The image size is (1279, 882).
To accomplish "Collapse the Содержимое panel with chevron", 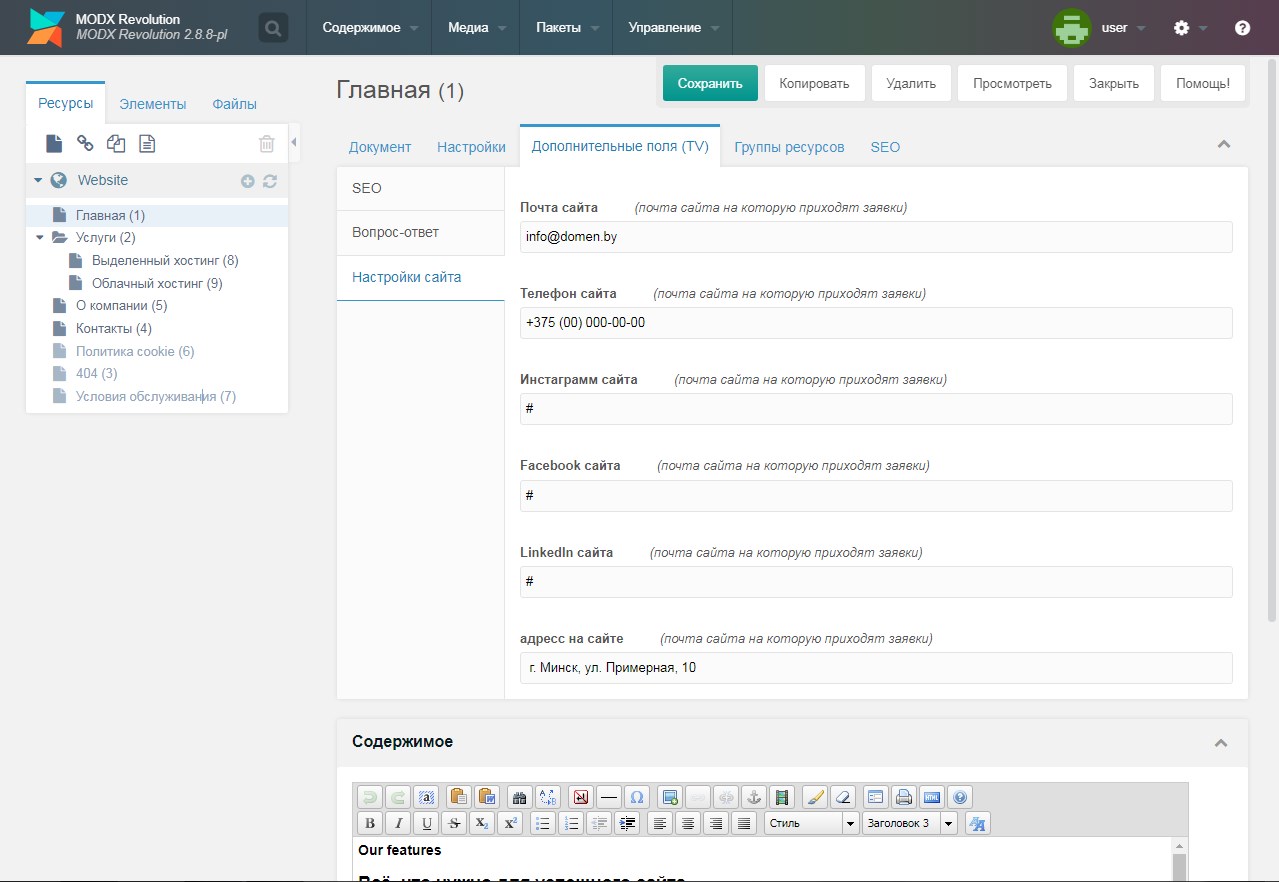I will (x=1220, y=742).
